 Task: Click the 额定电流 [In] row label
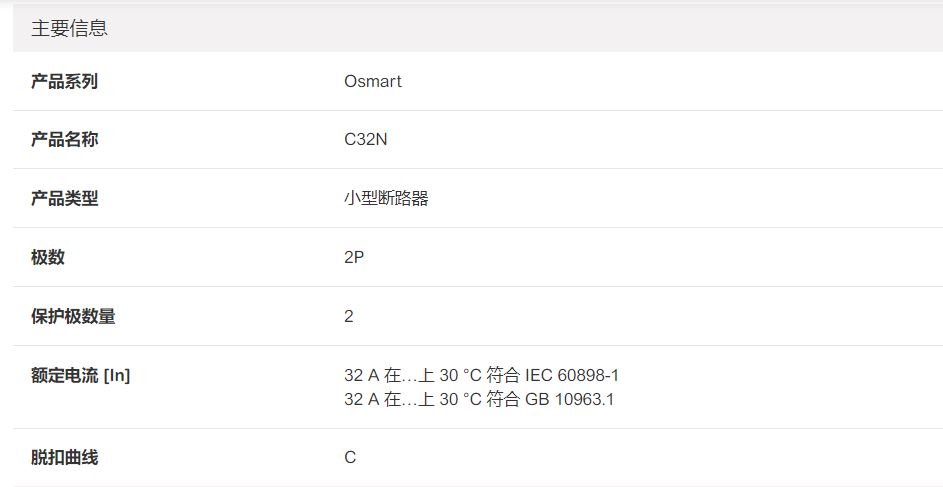pyautogui.click(x=80, y=376)
